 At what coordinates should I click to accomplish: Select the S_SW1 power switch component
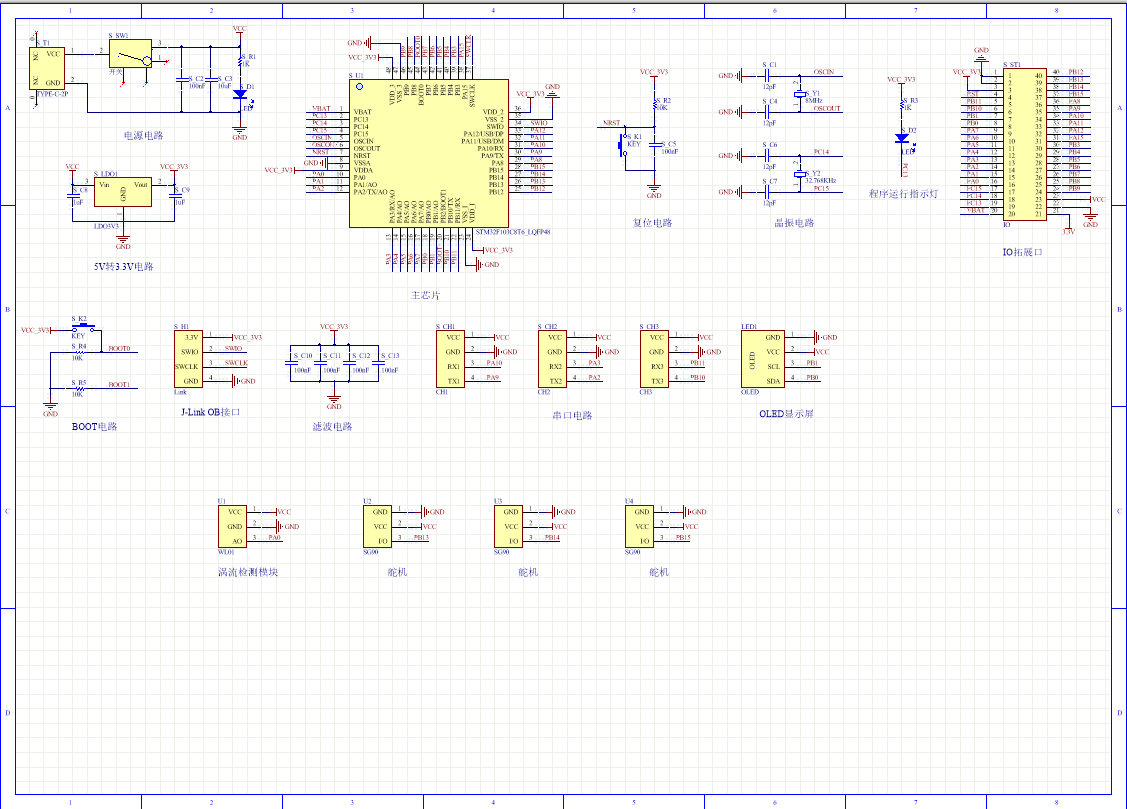point(131,54)
